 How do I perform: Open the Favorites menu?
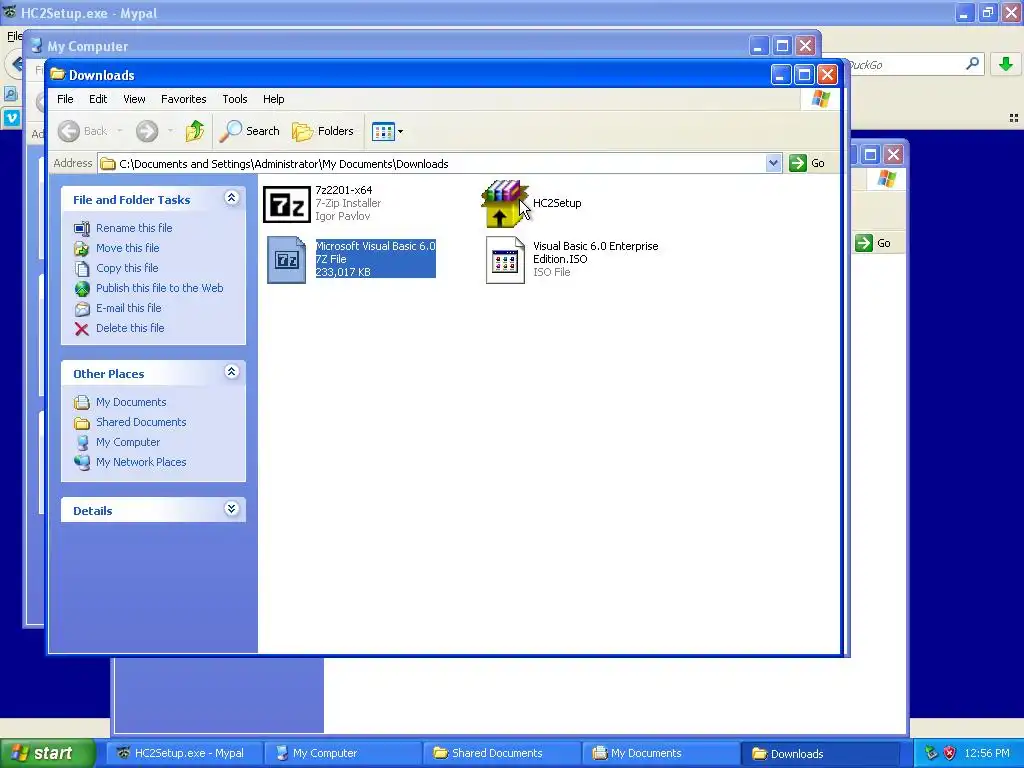(x=184, y=99)
